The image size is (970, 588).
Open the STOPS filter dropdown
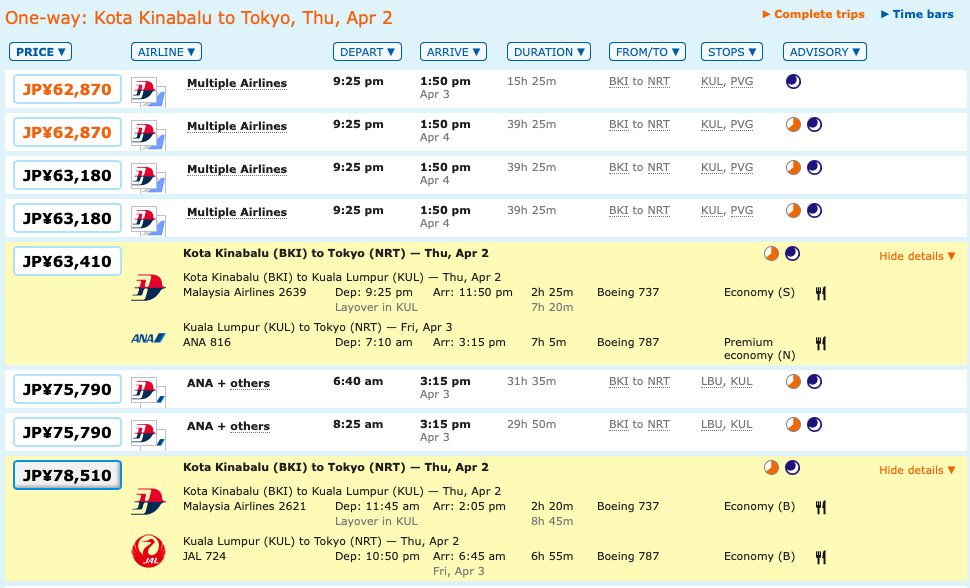click(x=732, y=52)
